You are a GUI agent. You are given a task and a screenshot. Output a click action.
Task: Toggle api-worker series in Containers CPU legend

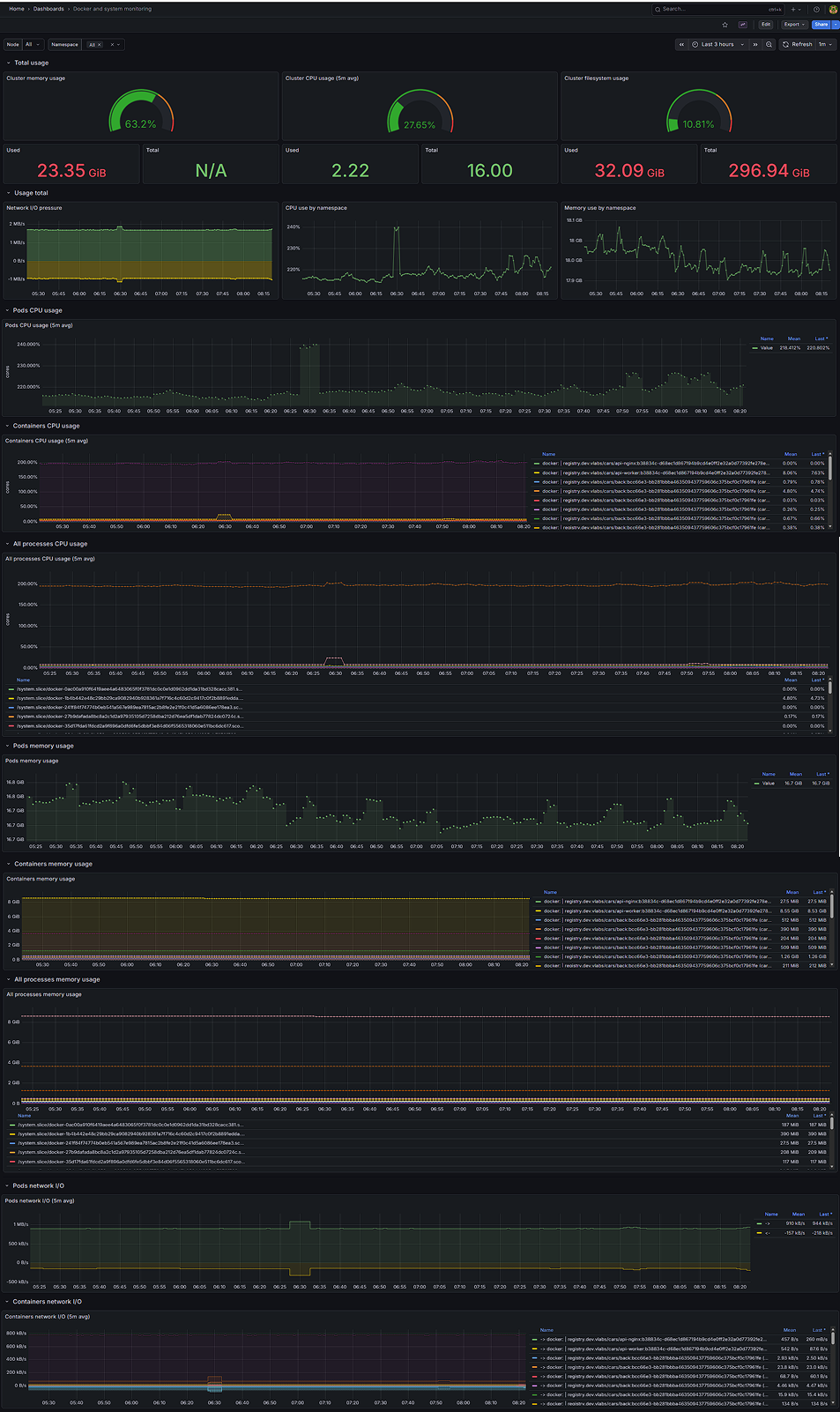point(655,472)
